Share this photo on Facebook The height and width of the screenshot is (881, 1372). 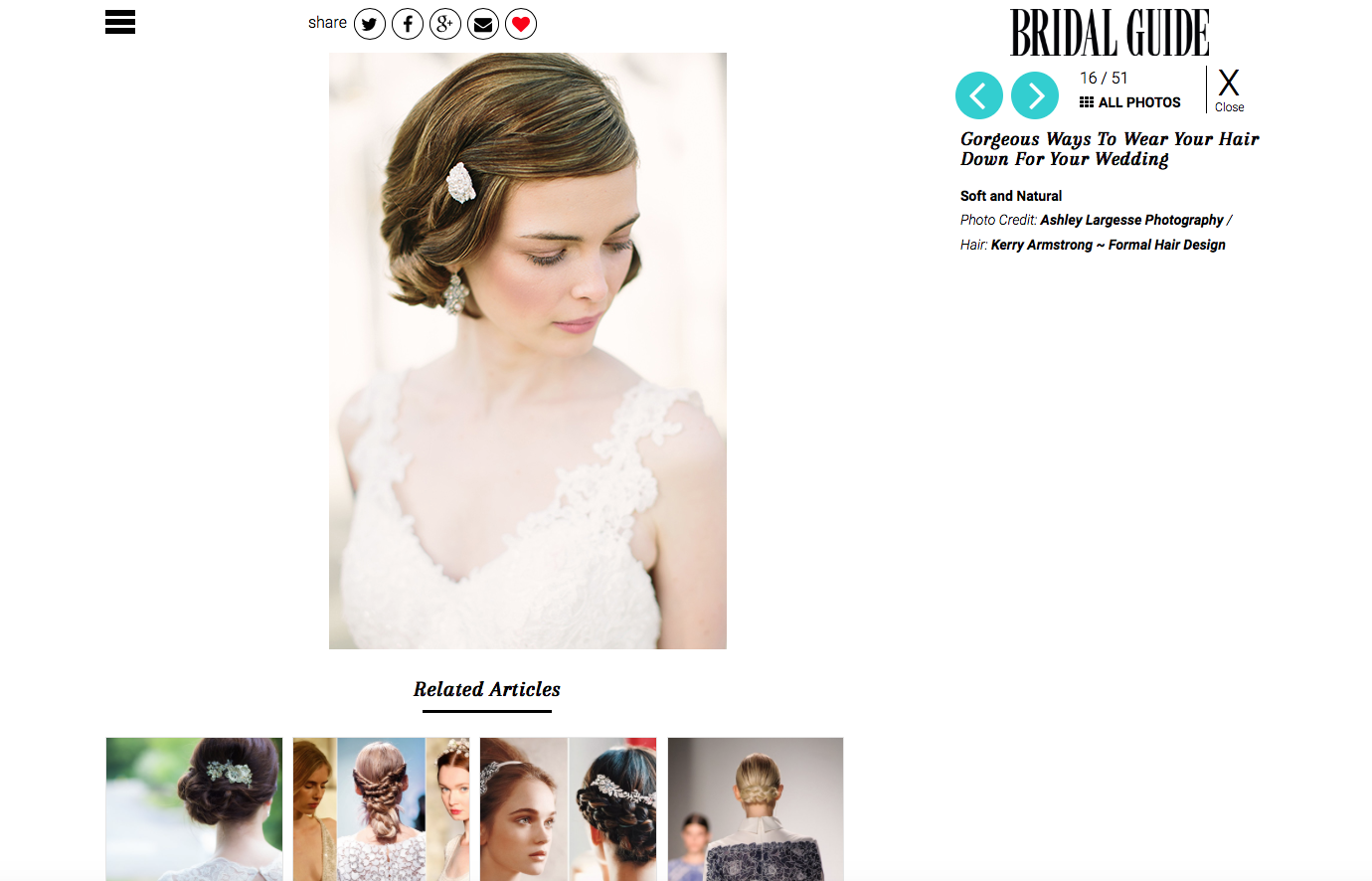[408, 24]
